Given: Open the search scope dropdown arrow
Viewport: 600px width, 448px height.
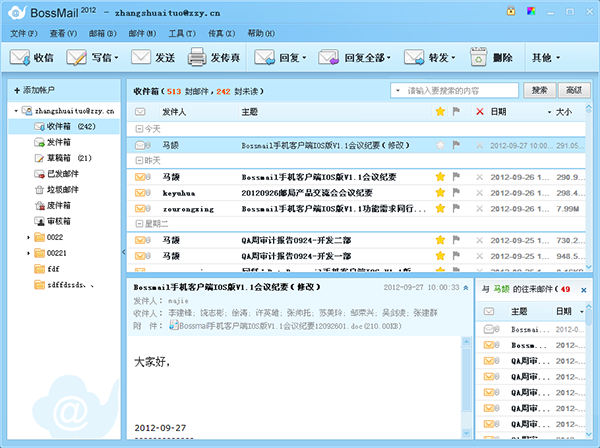Looking at the screenshot, I should 398,91.
